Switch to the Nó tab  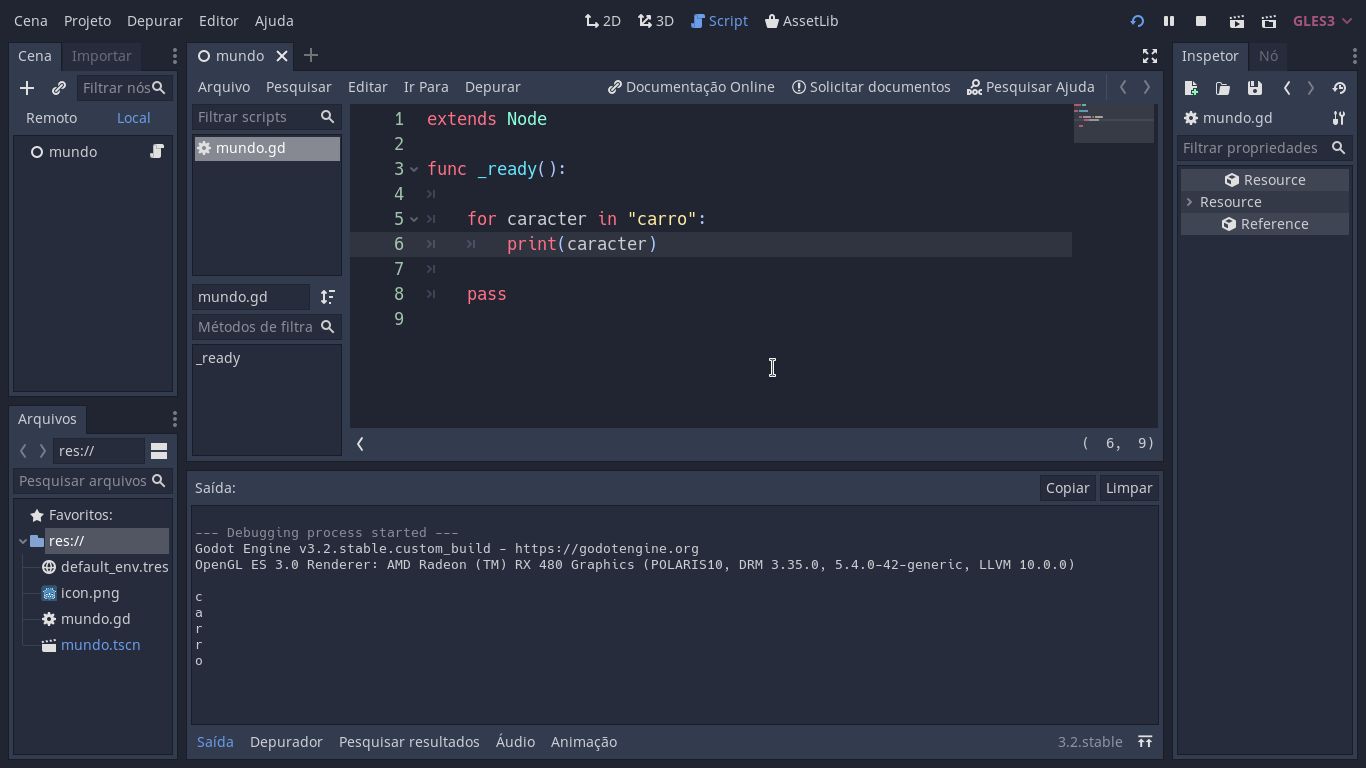[1268, 56]
